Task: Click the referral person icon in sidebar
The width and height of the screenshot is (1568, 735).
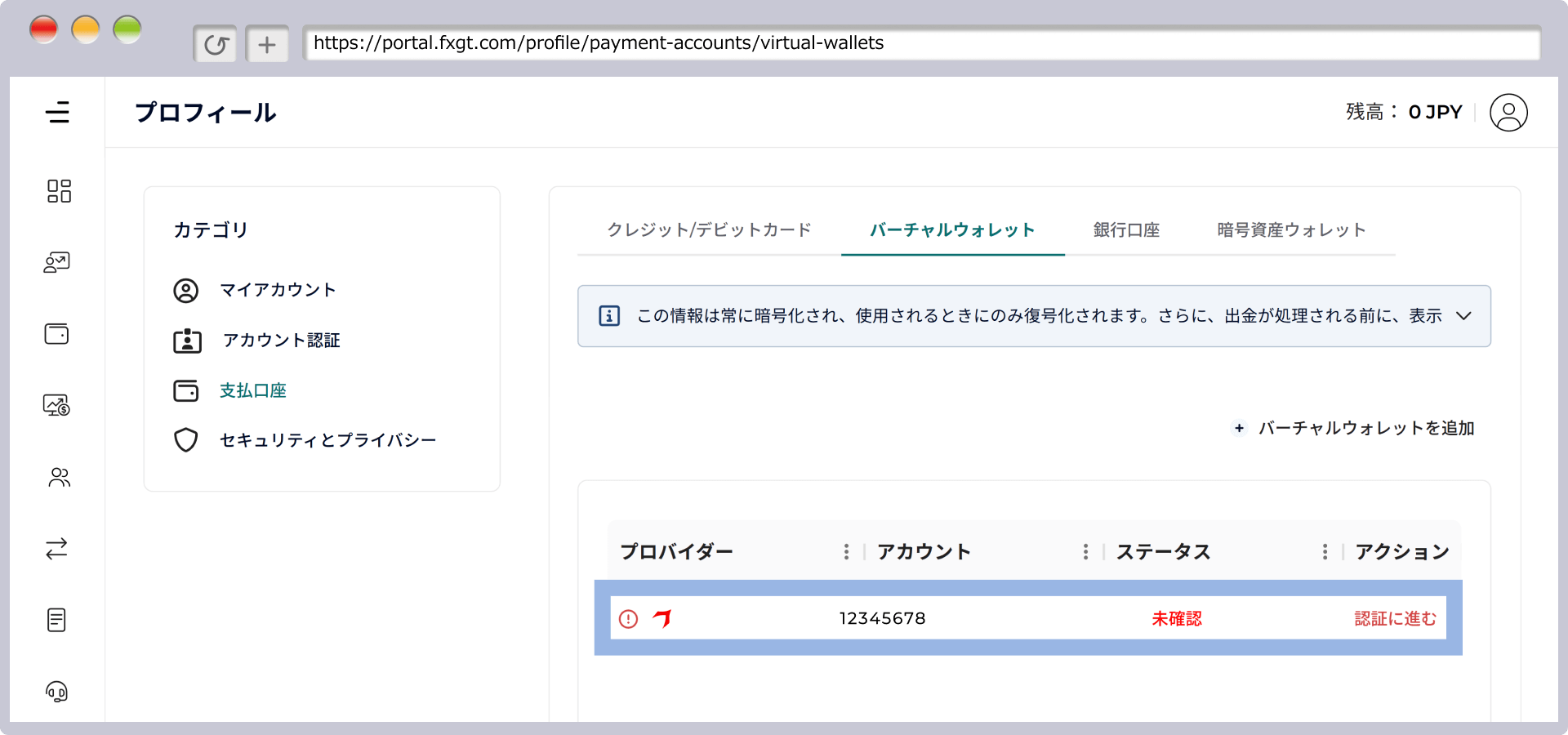Action: (x=58, y=478)
